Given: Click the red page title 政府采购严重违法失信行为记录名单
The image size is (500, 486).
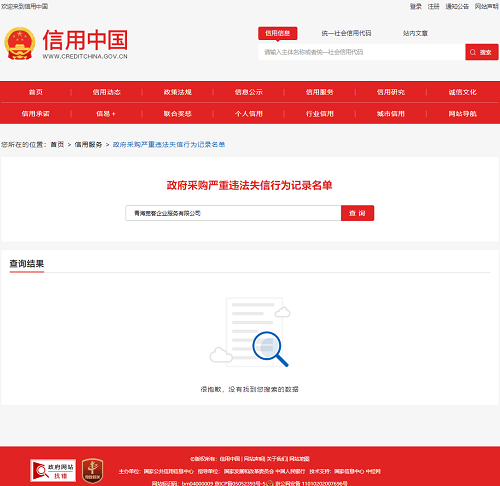Looking at the screenshot, I should [249, 185].
